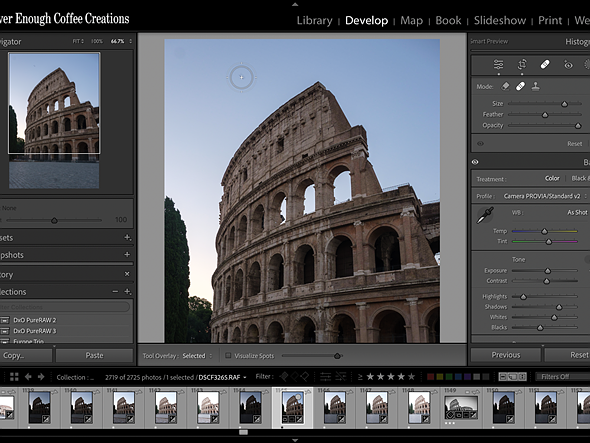Screen dimensions: 590x443
Task: Choose Clone stamp mode icon
Action: [535, 87]
